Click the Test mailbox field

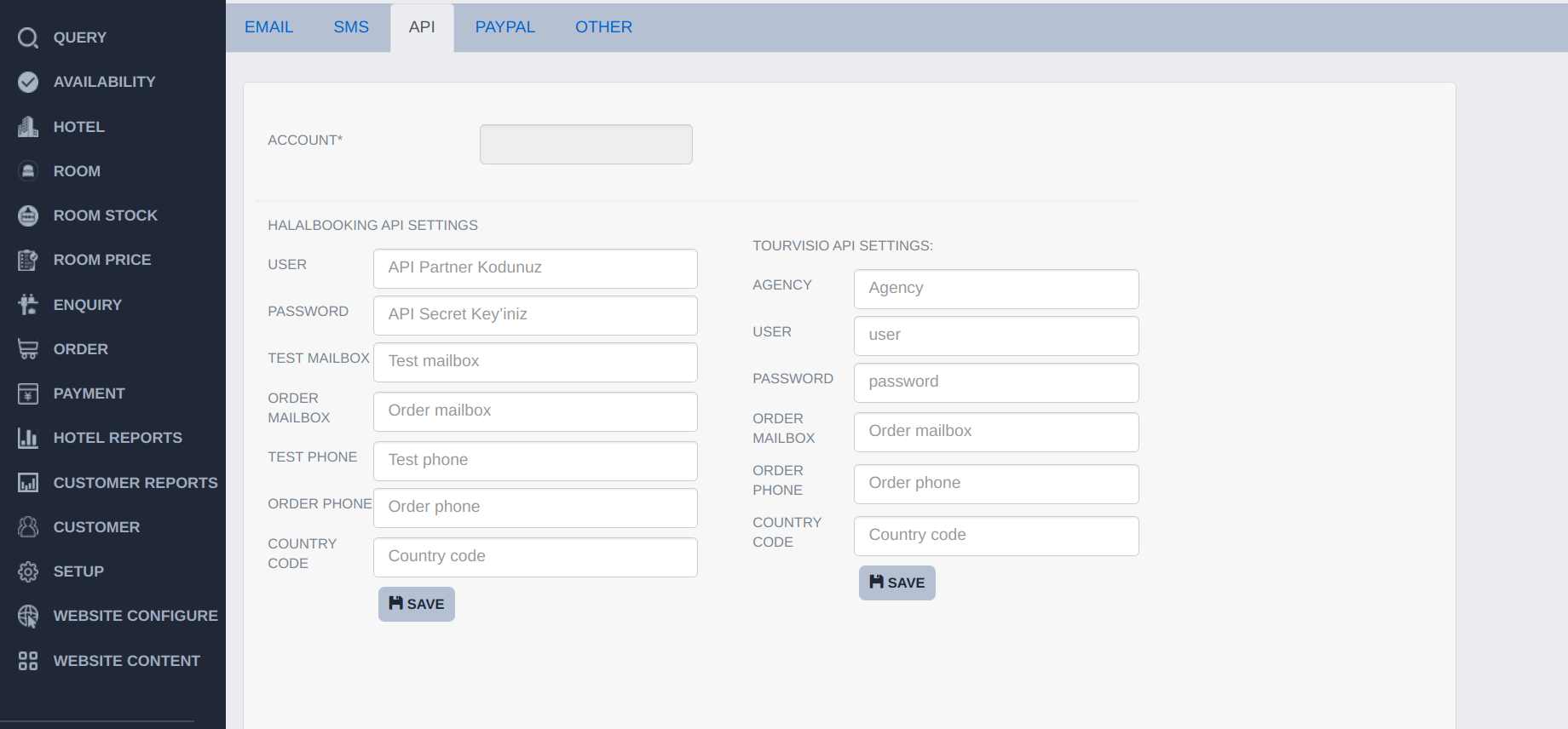point(535,362)
